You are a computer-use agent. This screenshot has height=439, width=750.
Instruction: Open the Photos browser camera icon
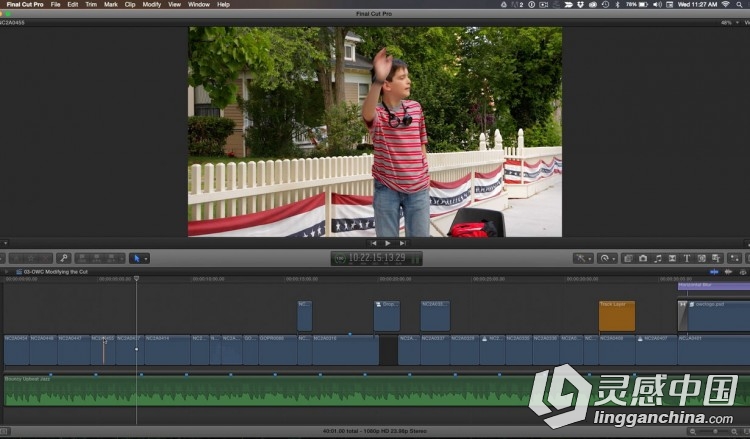point(643,259)
